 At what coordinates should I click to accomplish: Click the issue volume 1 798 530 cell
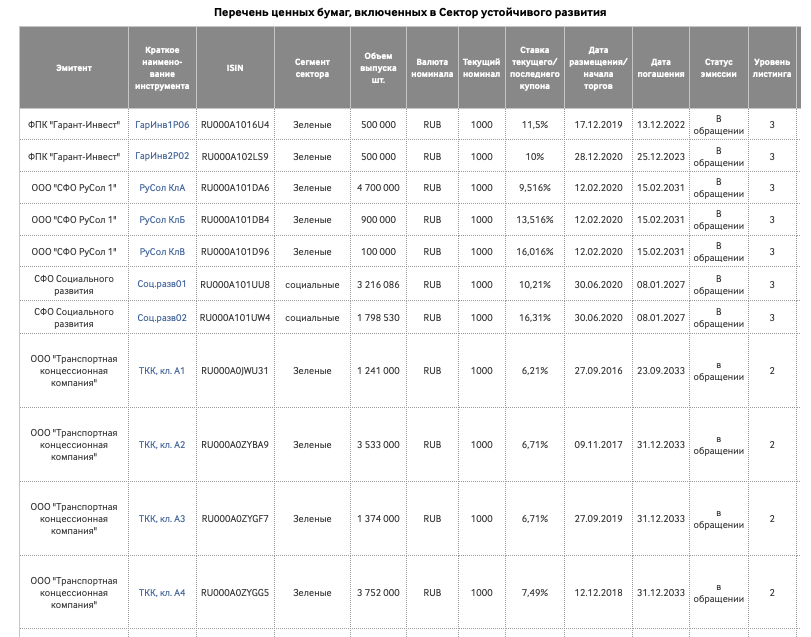pos(378,317)
